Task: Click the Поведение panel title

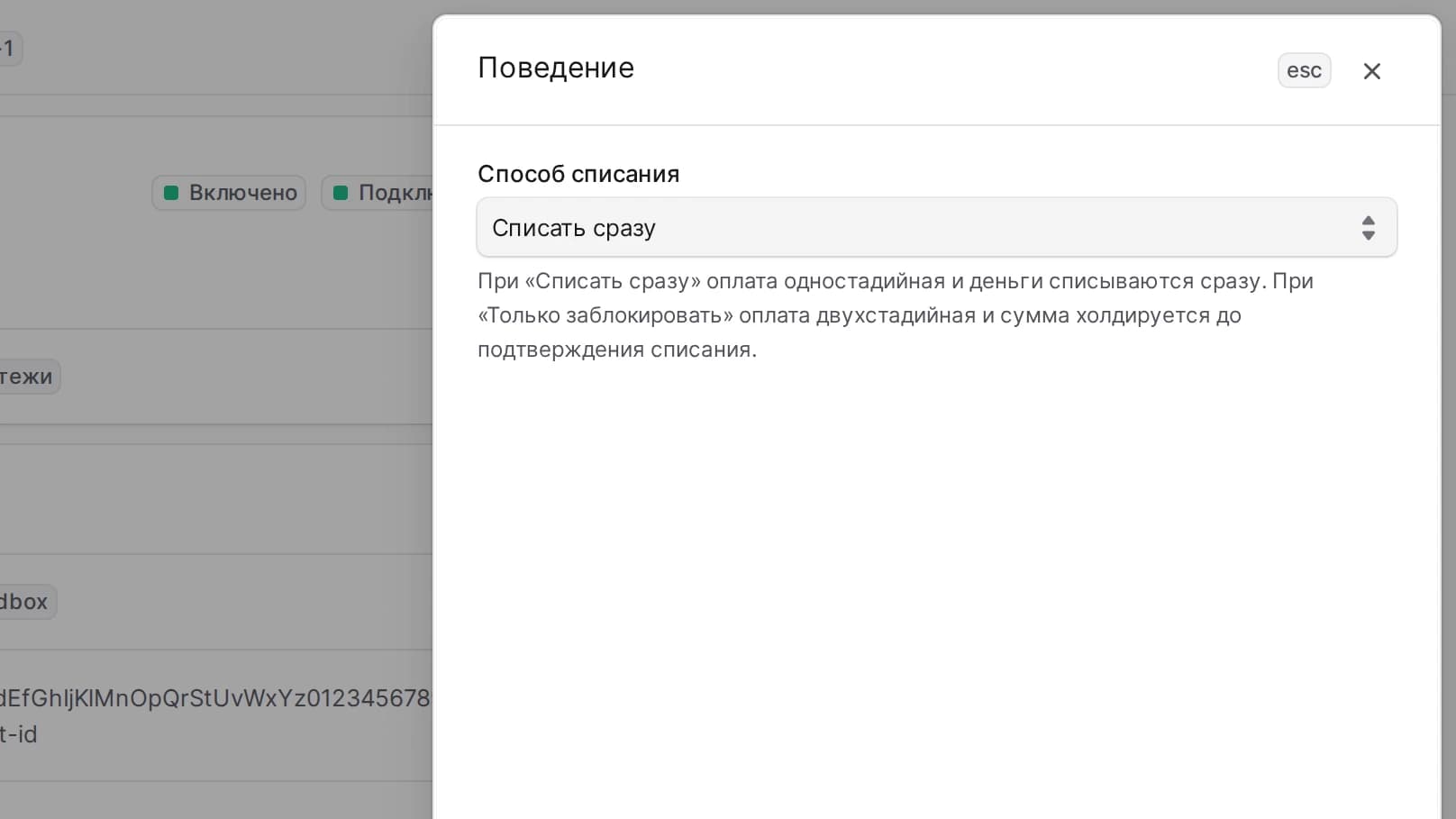Action: pos(556,68)
